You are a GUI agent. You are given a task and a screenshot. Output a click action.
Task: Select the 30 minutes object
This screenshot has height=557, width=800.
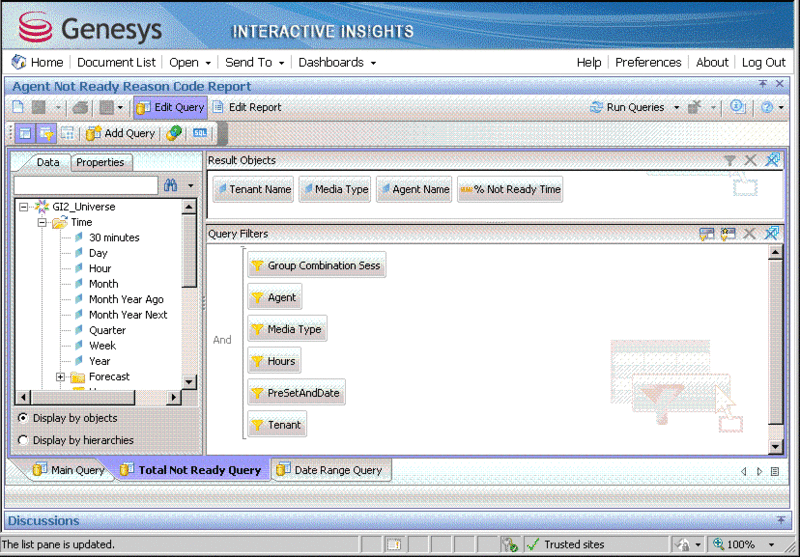pyautogui.click(x=107, y=237)
